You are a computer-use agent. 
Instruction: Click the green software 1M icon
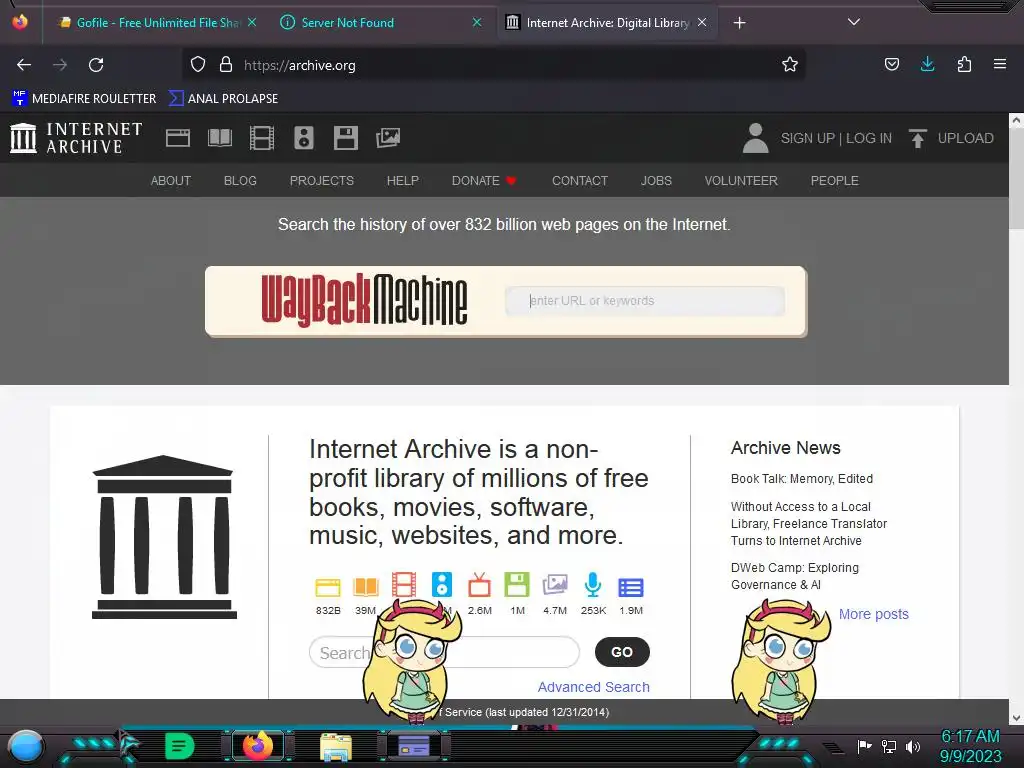click(517, 584)
